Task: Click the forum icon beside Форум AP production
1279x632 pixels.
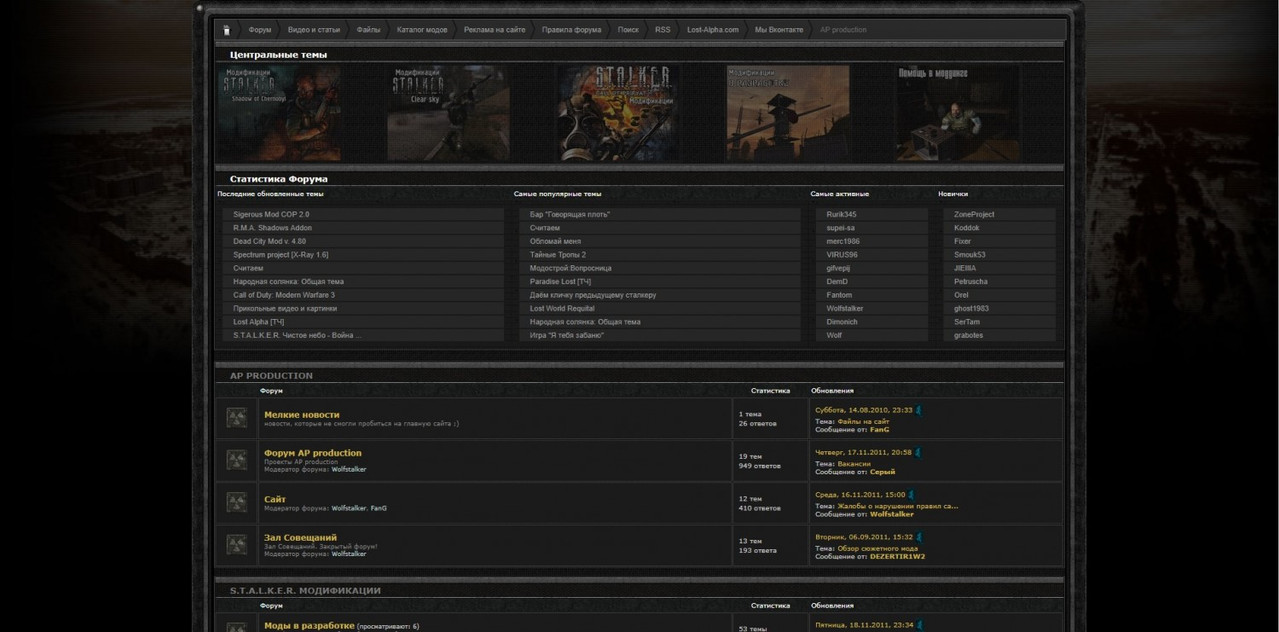Action: [237, 460]
